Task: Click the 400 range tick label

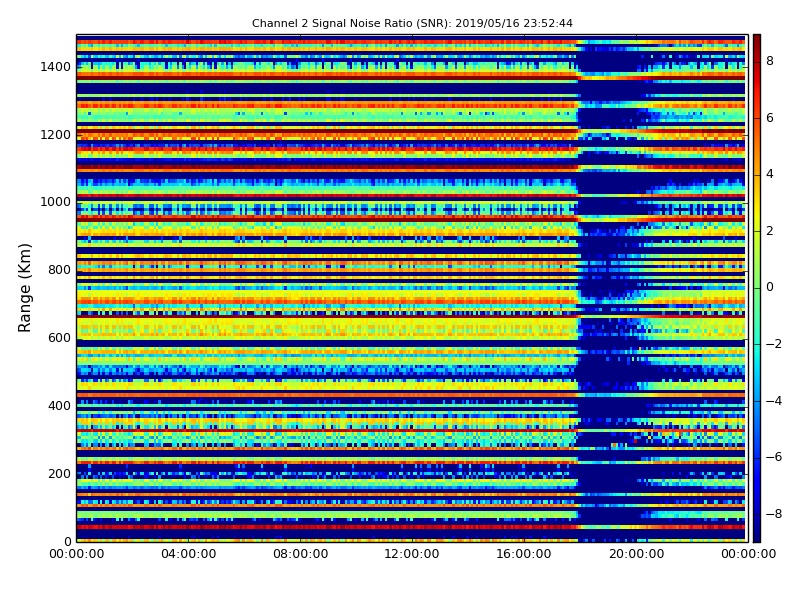Action: click(x=59, y=406)
